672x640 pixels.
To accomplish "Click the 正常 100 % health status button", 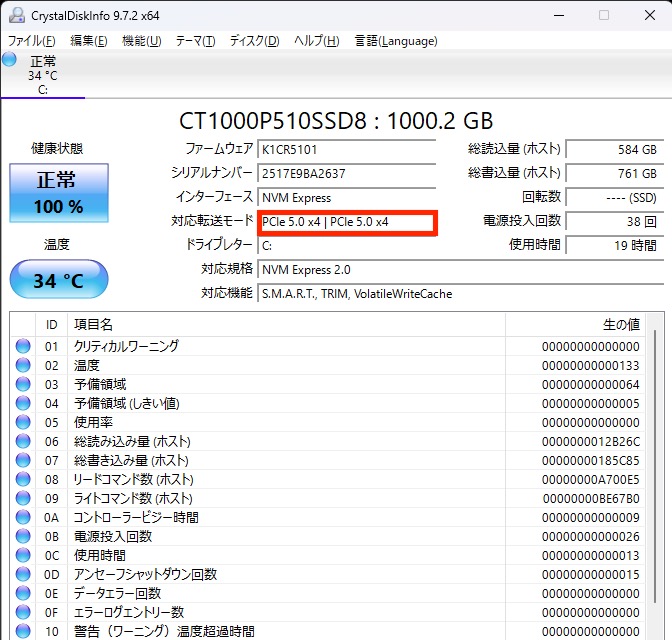I will click(59, 193).
